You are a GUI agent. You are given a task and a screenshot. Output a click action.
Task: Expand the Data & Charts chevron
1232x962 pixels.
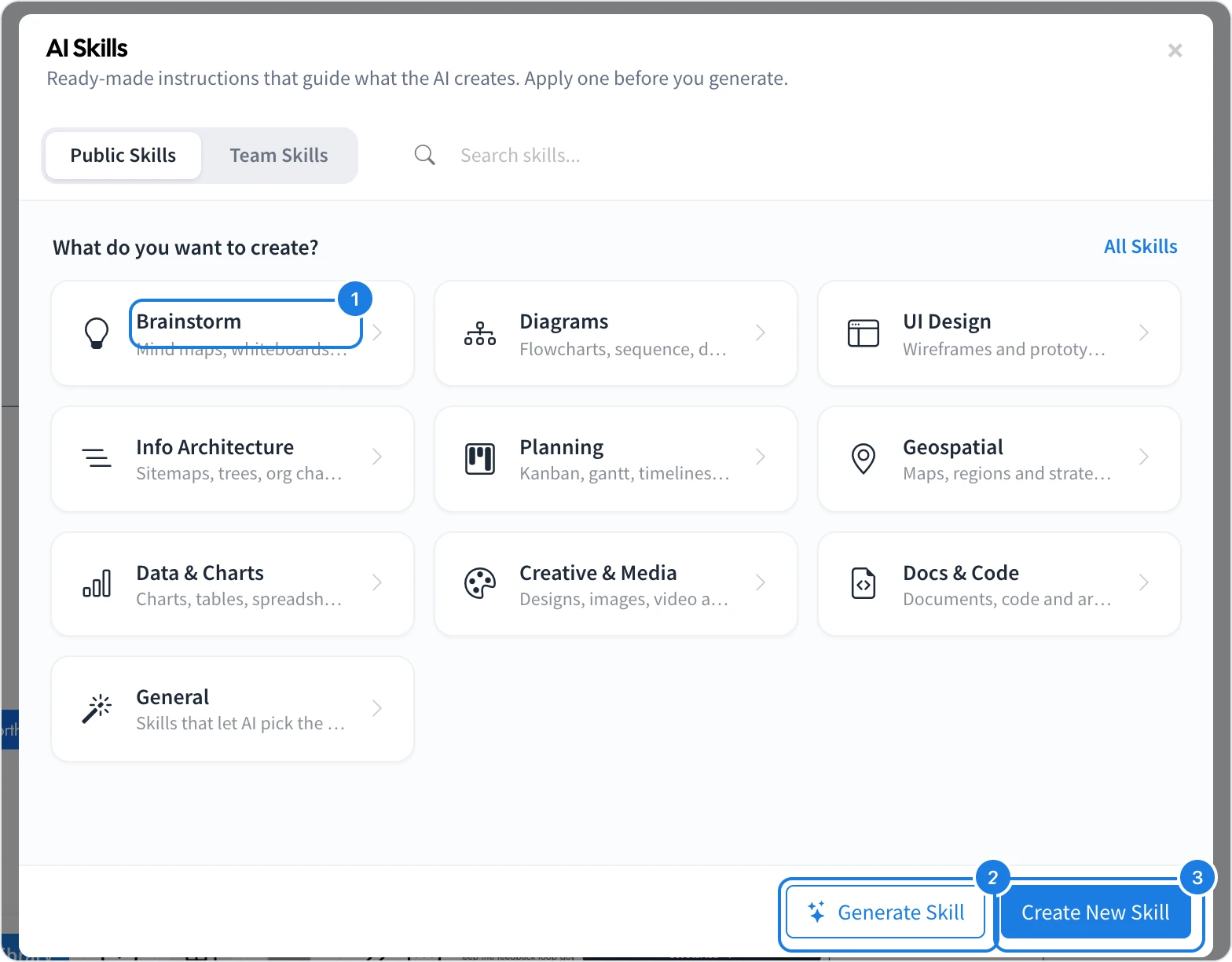point(378,582)
